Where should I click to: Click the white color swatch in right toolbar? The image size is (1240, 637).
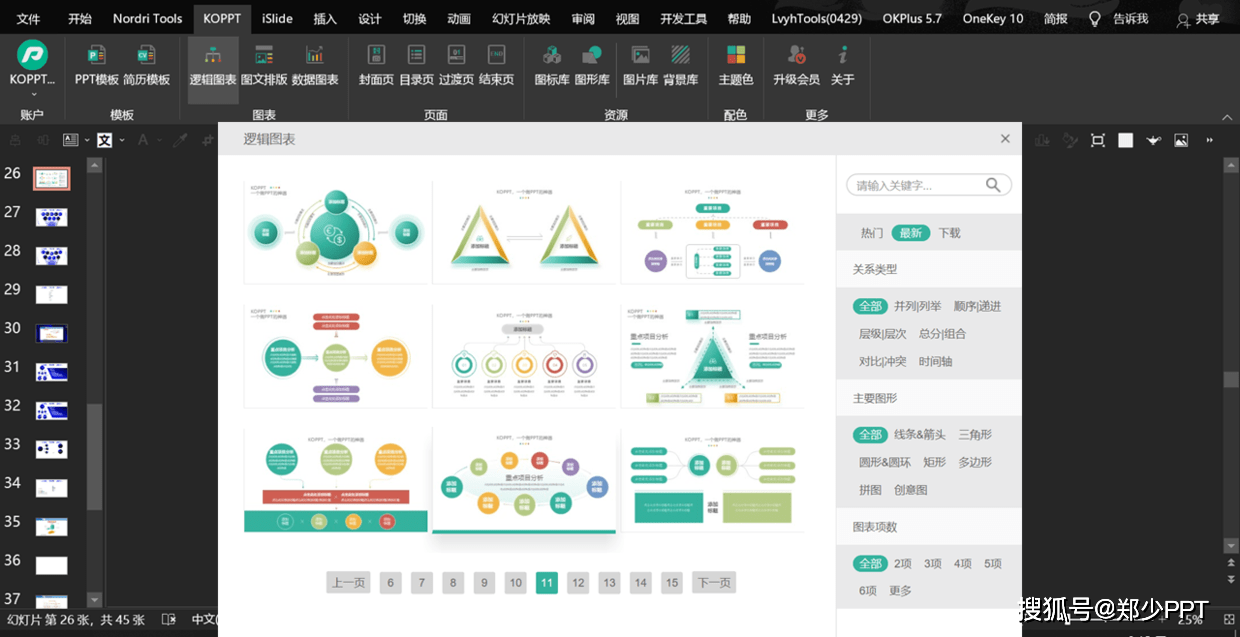[x=1126, y=140]
